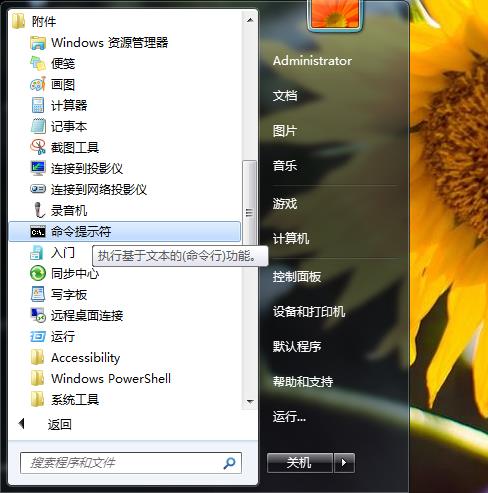This screenshot has height=493, width=488.
Task: Expand the Windows PowerShell folder
Action: [101, 378]
